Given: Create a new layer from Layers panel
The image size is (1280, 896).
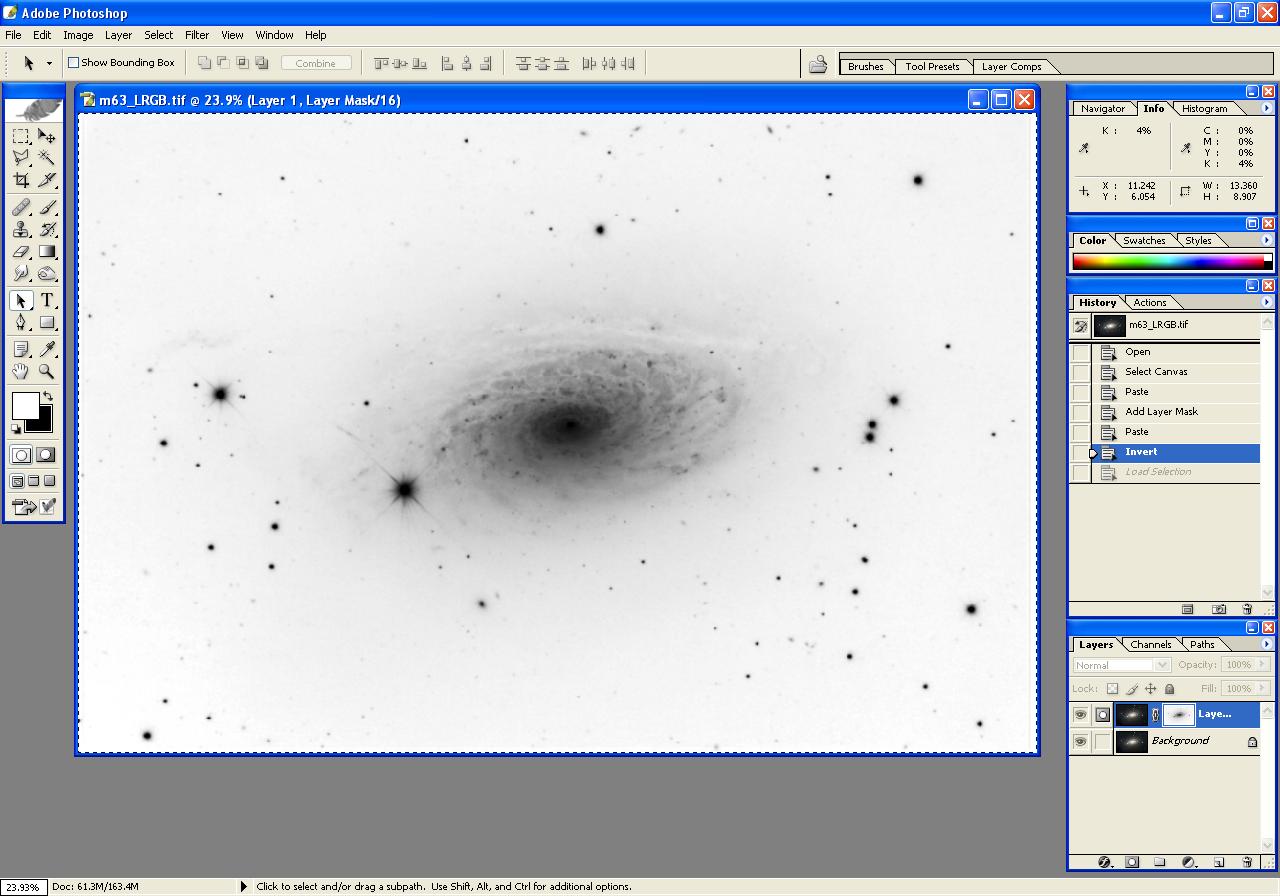Looking at the screenshot, I should click(x=1219, y=862).
